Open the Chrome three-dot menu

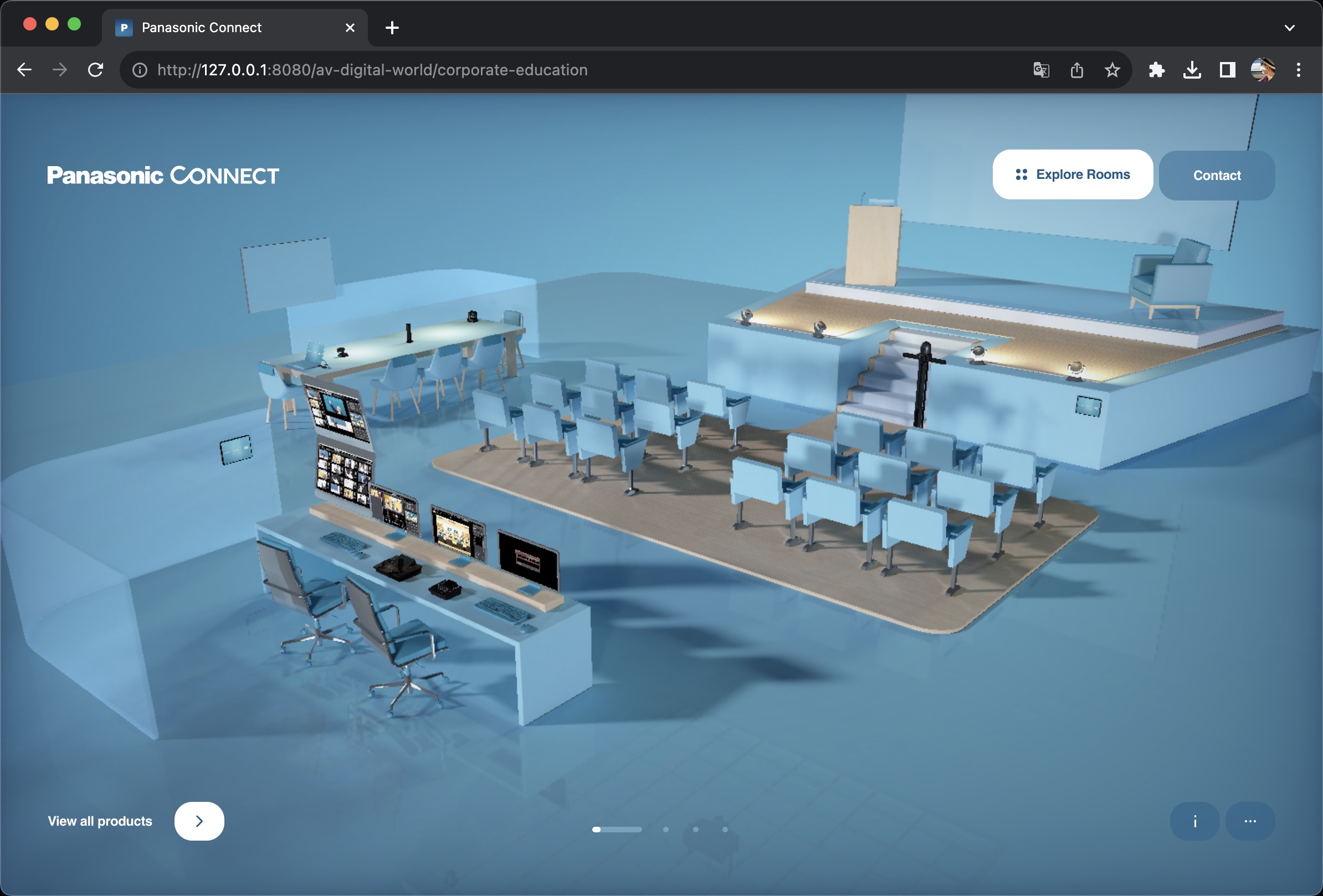(x=1298, y=70)
